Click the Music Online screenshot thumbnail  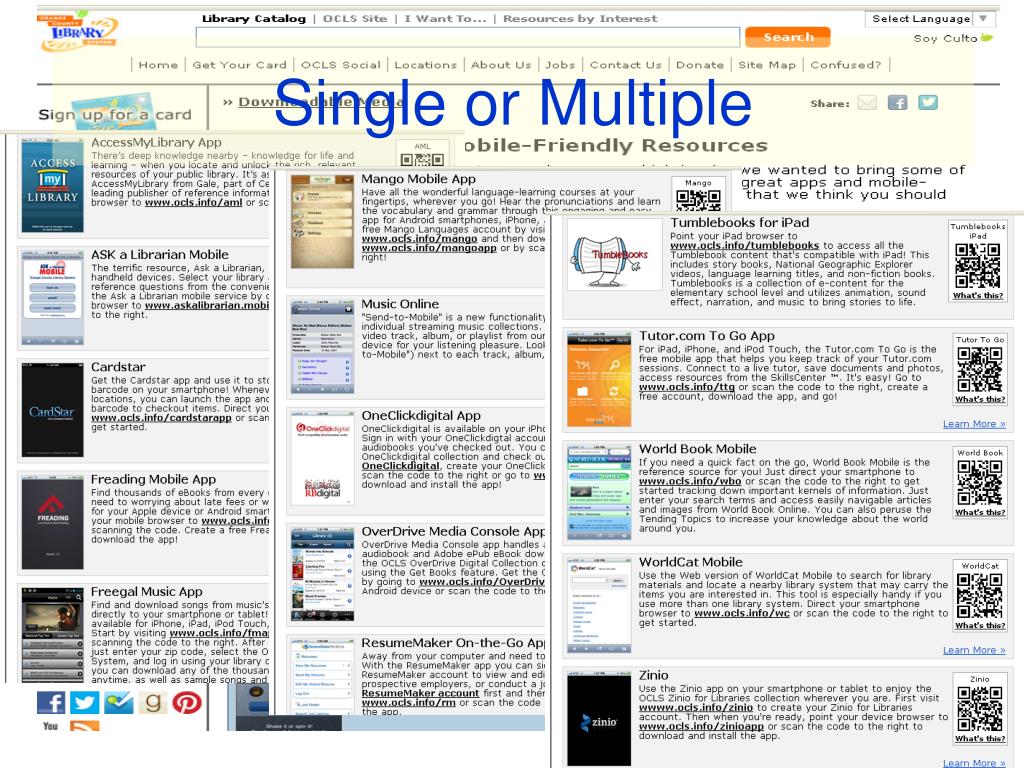[323, 347]
